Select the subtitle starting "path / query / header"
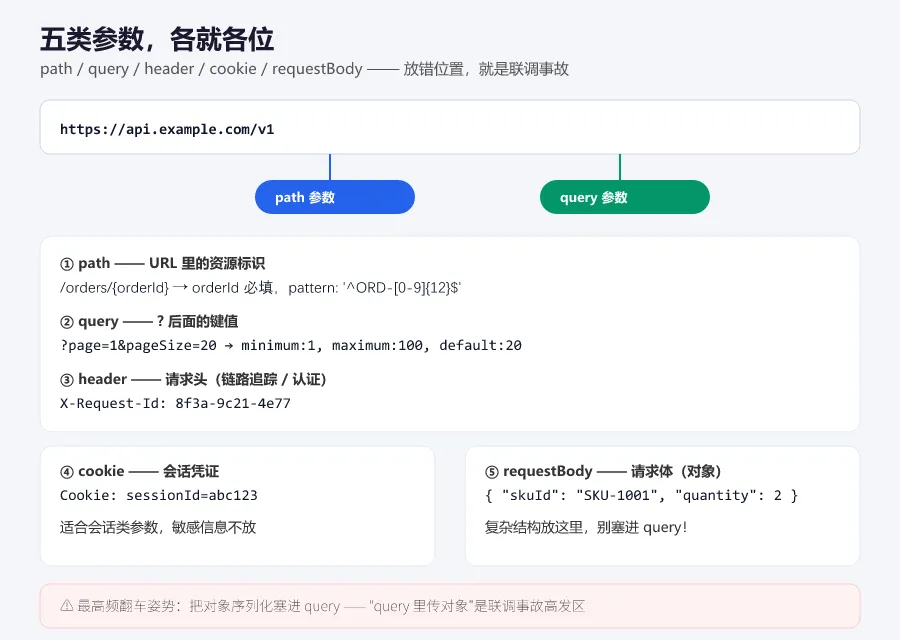This screenshot has width=900, height=640. [304, 69]
